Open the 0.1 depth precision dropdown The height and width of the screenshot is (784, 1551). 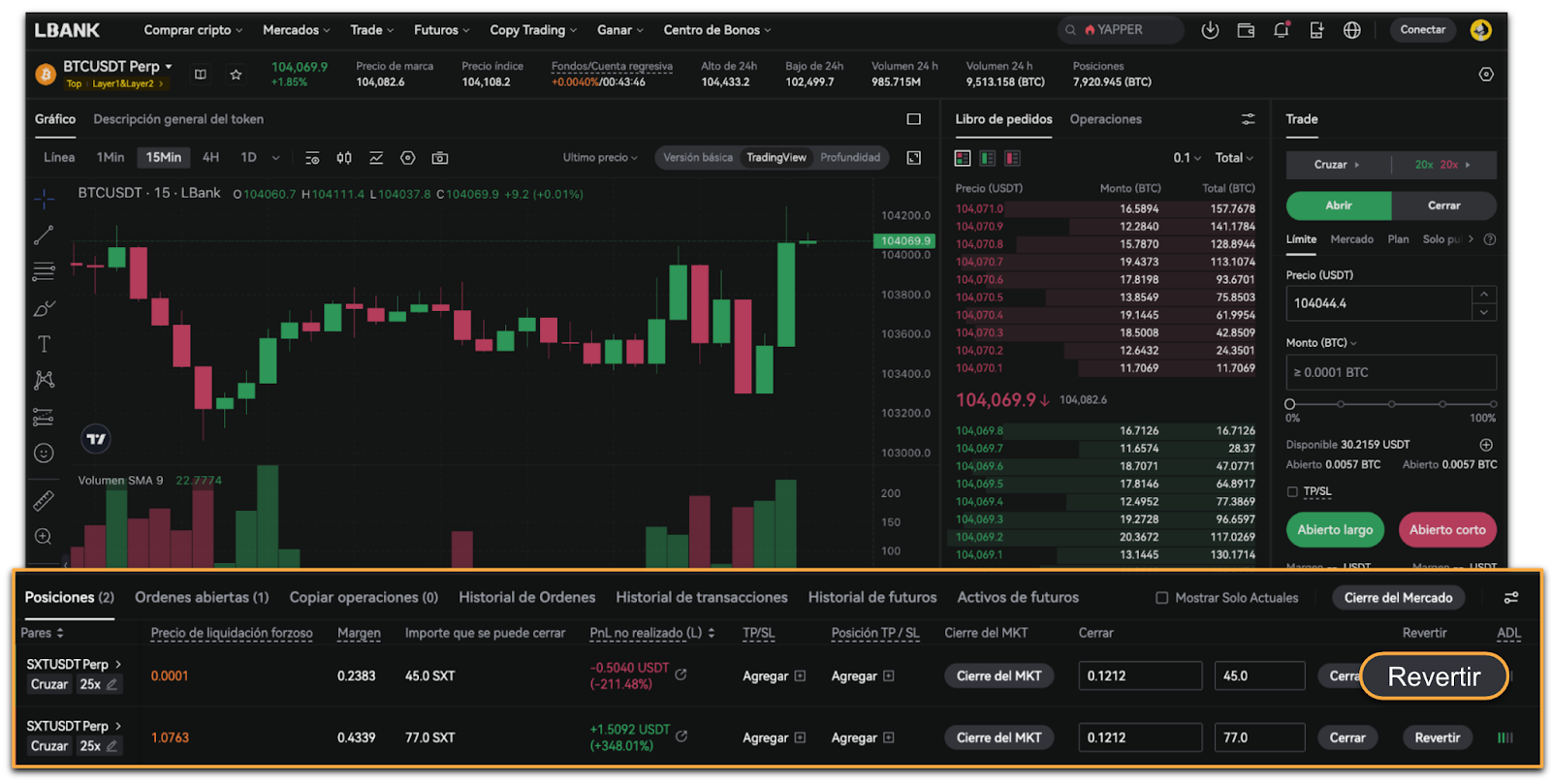tap(1187, 158)
